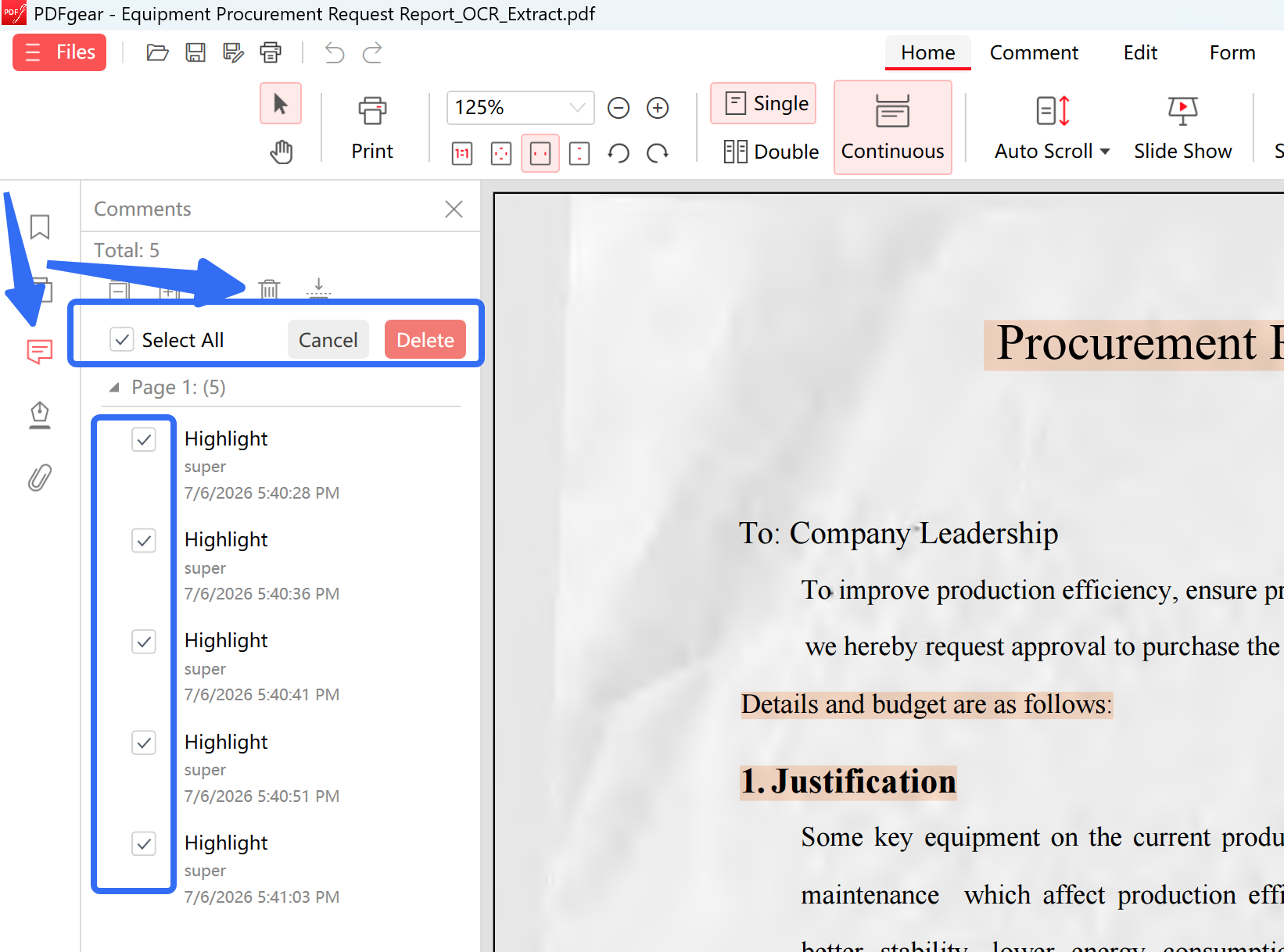1284x952 pixels.
Task: Uncheck the Highlight comment from 5:40:36 PM
Action: (144, 540)
